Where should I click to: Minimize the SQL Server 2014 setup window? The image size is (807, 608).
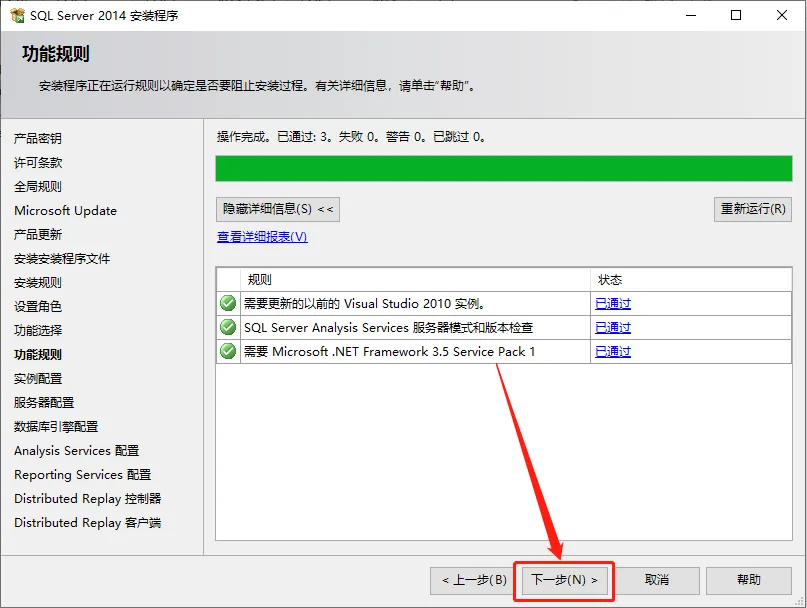point(691,15)
